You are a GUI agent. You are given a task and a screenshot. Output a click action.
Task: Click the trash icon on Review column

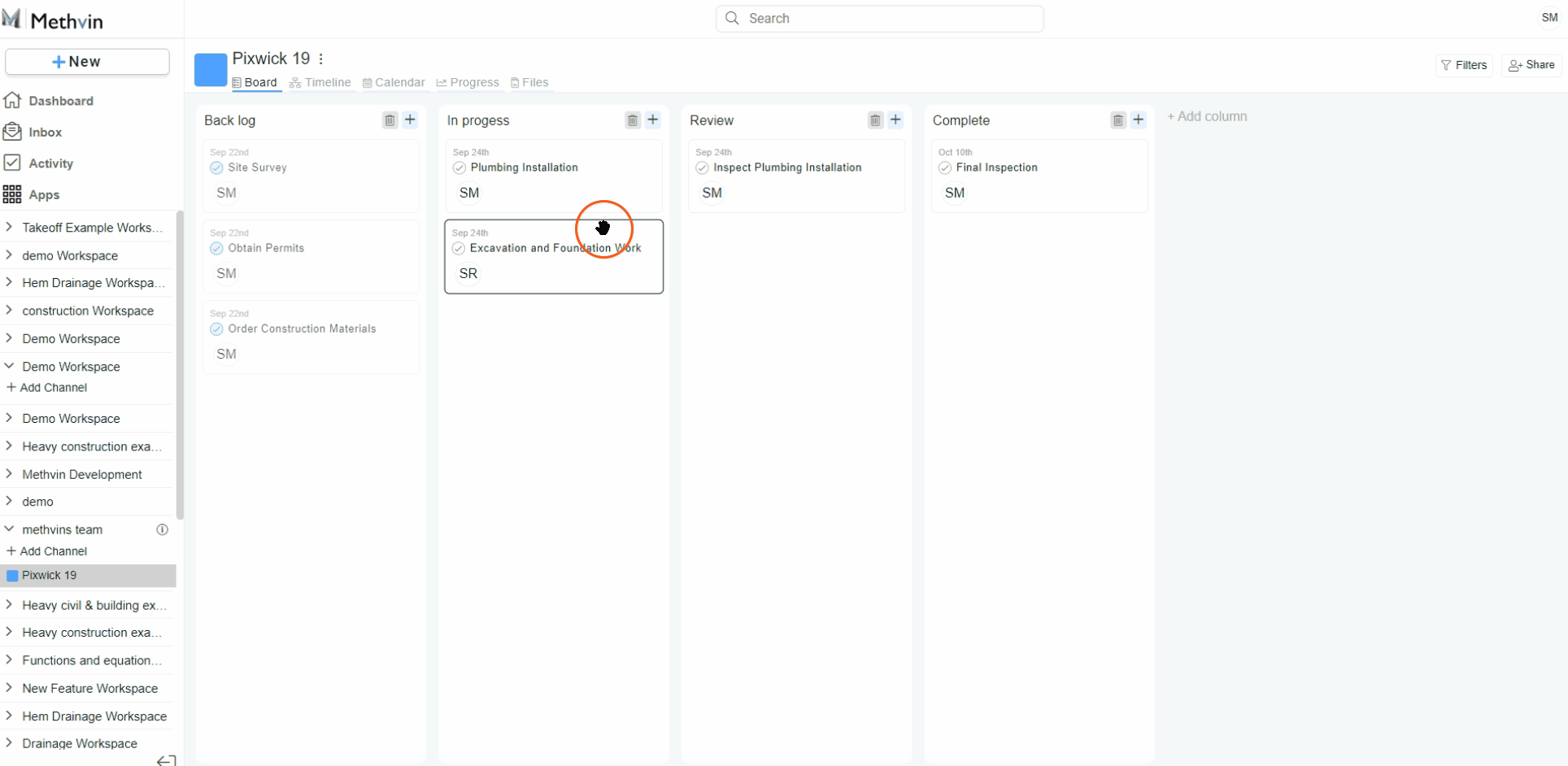[x=875, y=120]
